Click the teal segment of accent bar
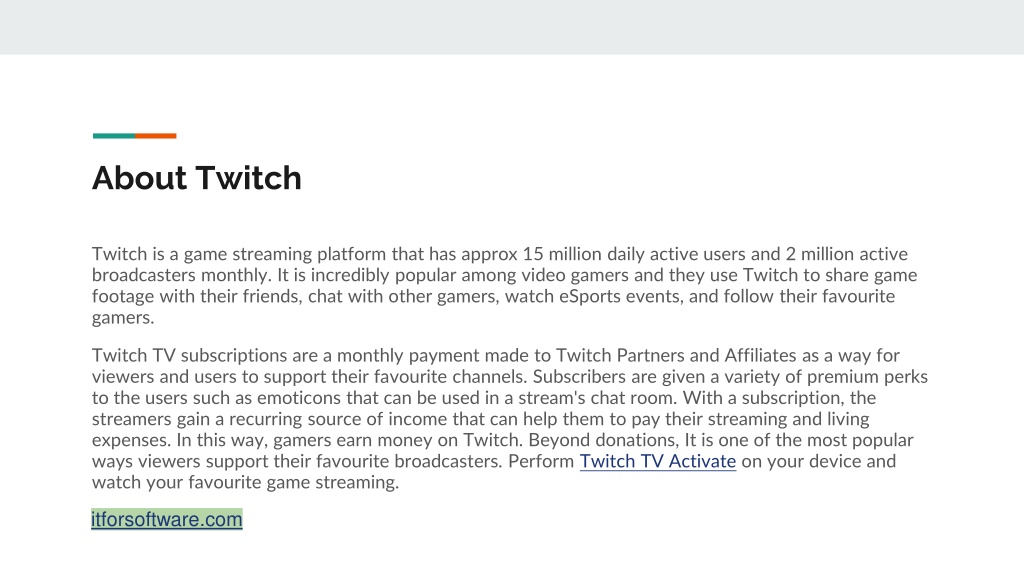1024x576 pixels. tap(114, 136)
